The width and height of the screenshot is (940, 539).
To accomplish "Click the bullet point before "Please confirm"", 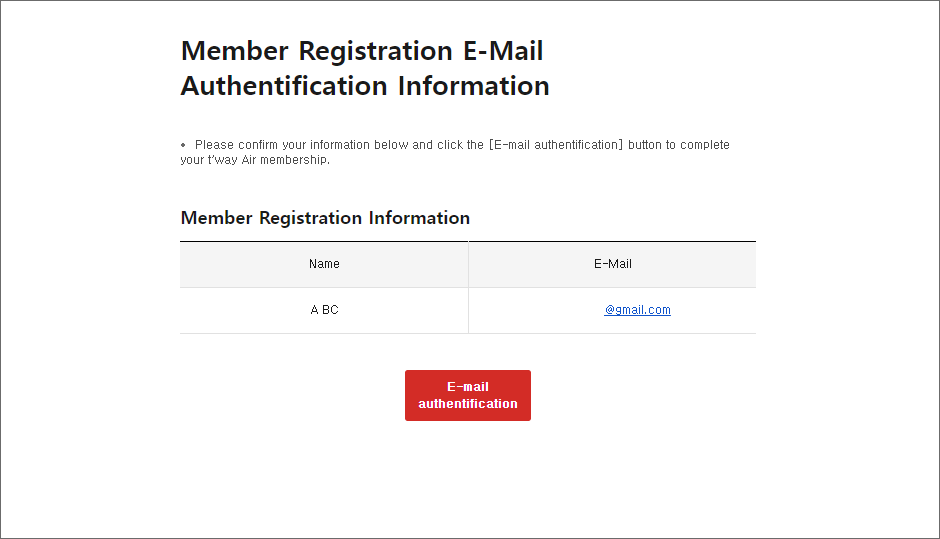I will point(183,145).
